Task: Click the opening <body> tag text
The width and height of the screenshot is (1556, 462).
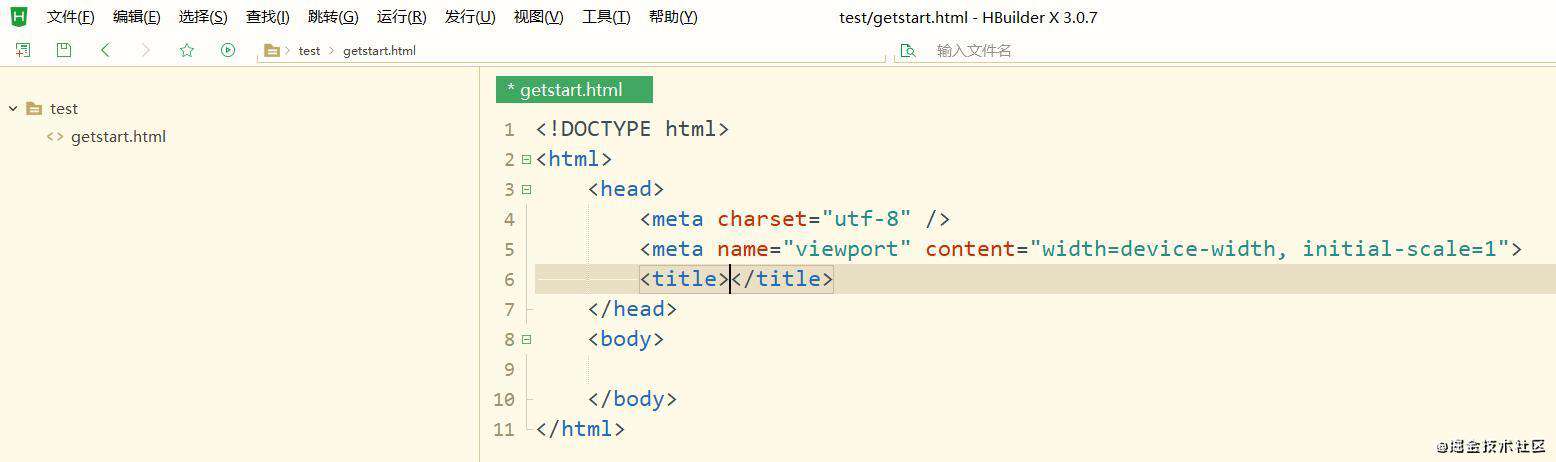Action: coord(626,339)
